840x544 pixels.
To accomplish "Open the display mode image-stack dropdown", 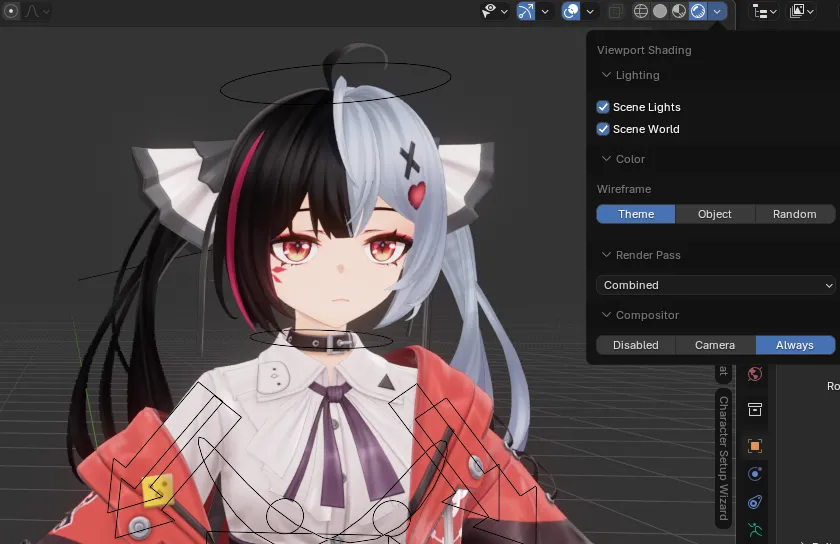I will click(x=801, y=11).
